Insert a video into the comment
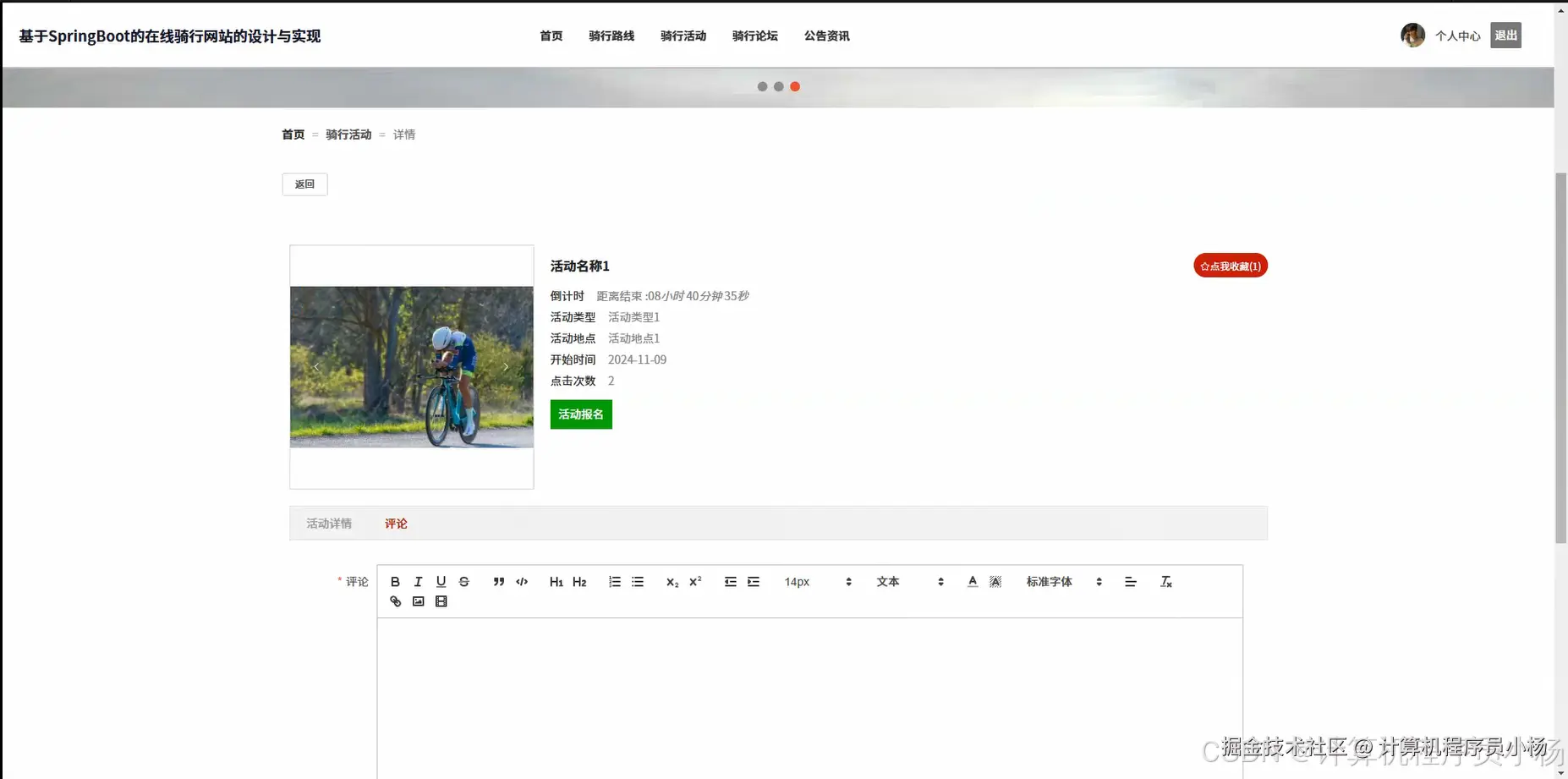The width and height of the screenshot is (1568, 779). (441, 601)
